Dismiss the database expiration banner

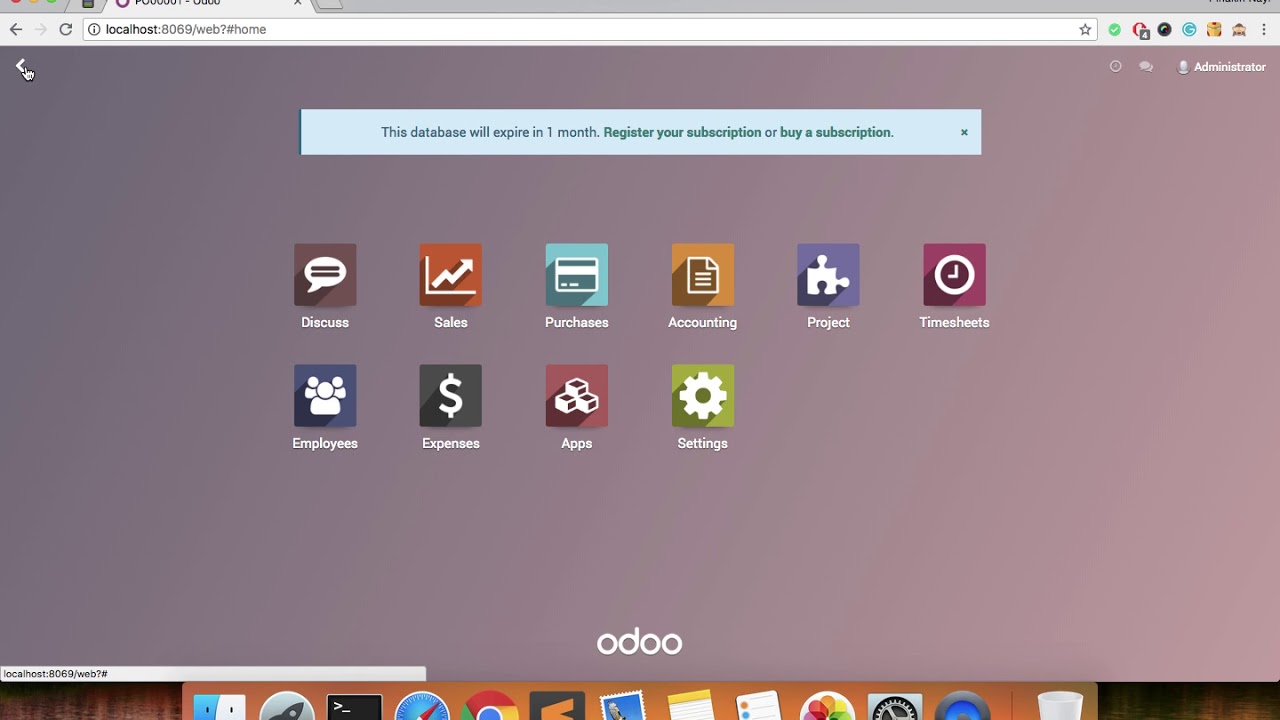pos(964,132)
